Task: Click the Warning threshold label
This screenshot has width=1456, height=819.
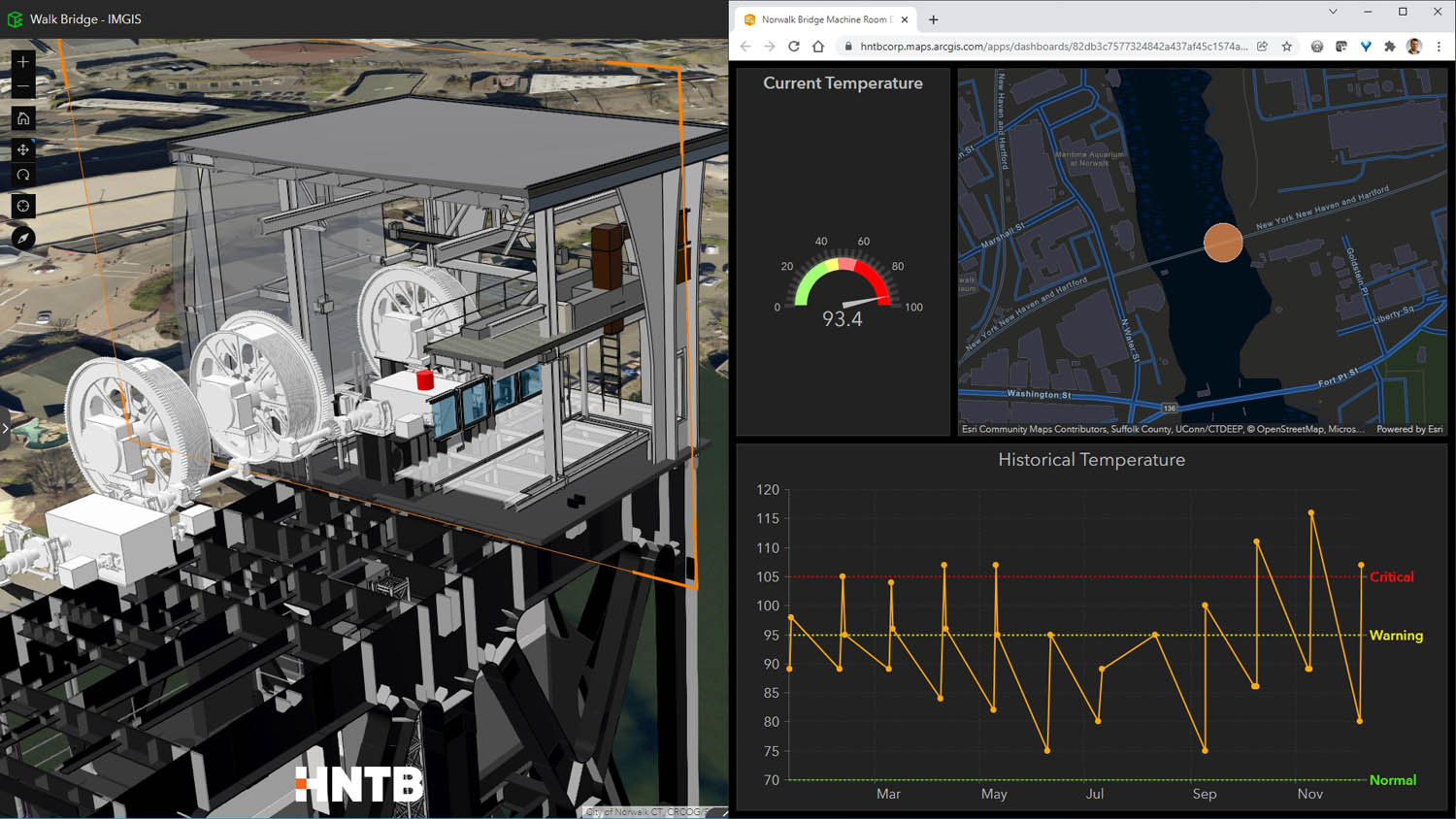Action: [1396, 636]
